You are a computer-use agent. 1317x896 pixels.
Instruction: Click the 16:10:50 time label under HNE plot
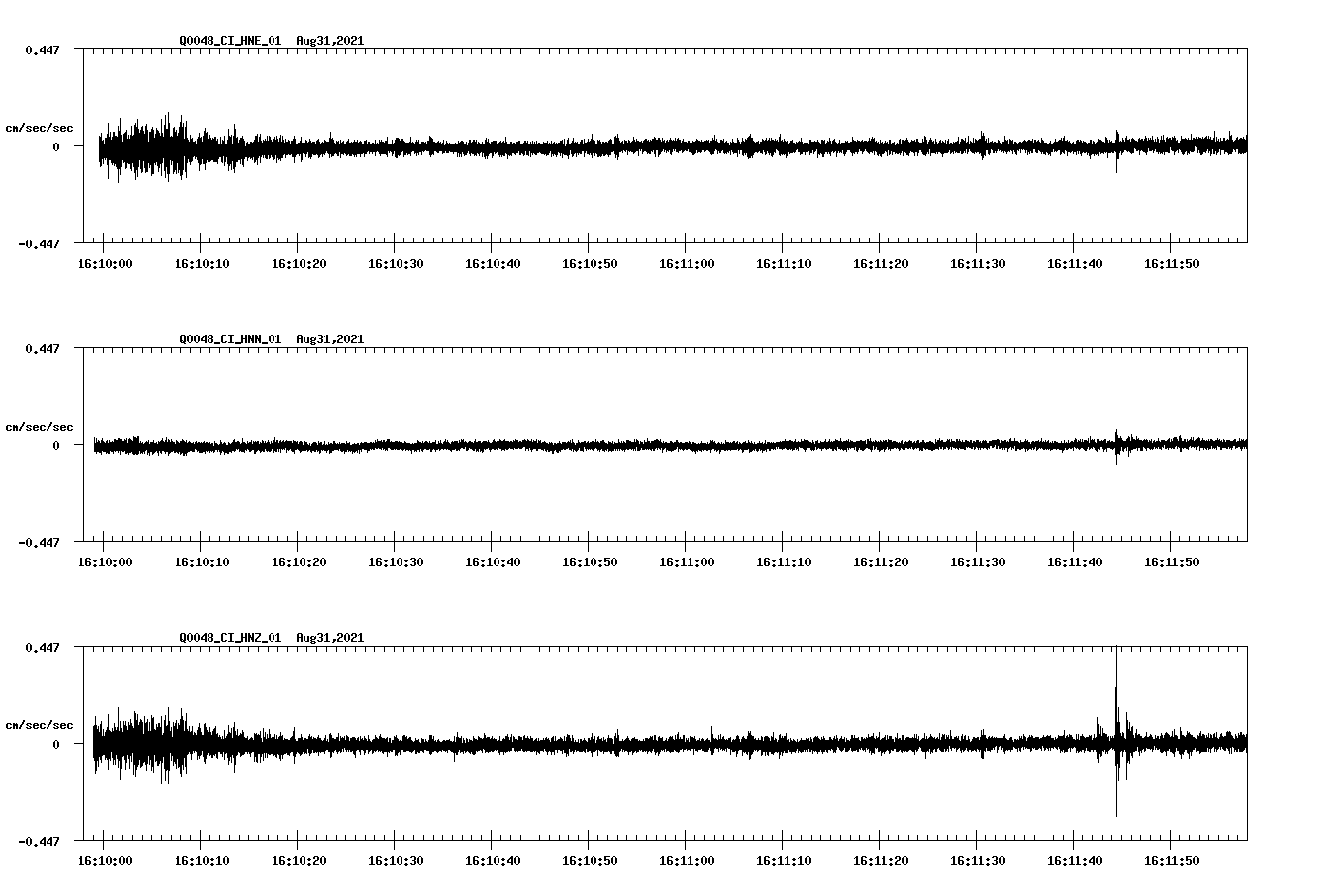(590, 264)
